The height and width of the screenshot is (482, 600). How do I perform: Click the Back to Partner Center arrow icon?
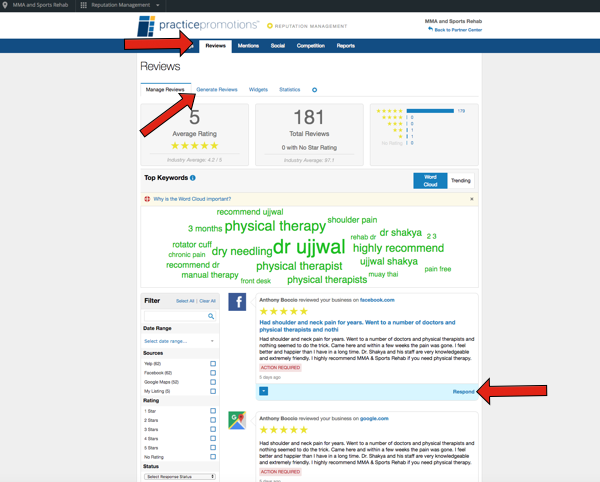430,29
